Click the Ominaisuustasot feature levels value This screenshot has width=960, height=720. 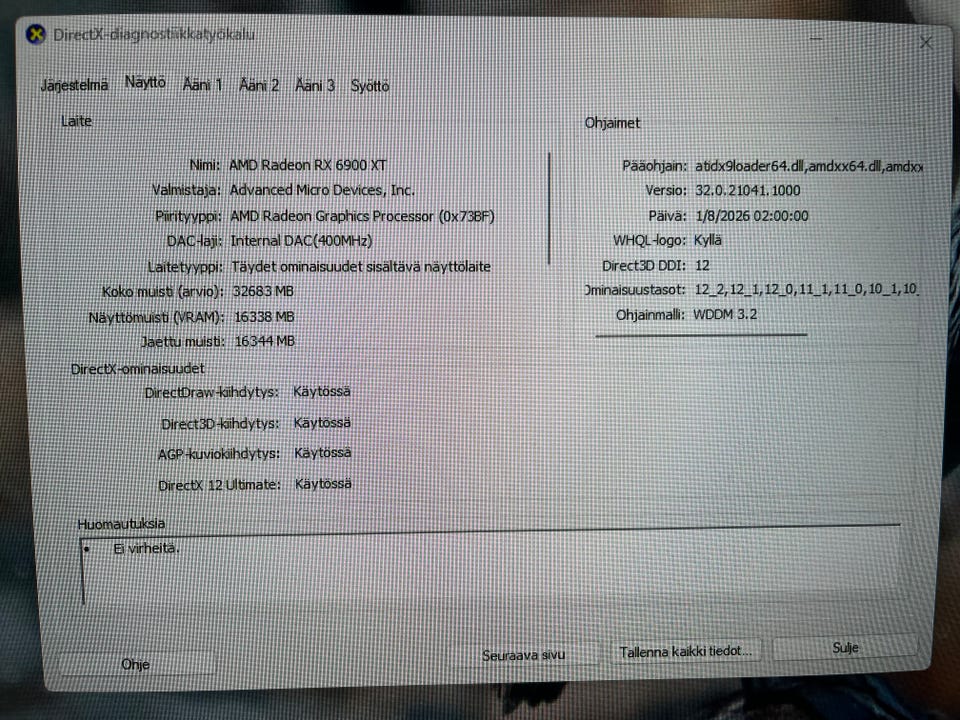coord(806,289)
